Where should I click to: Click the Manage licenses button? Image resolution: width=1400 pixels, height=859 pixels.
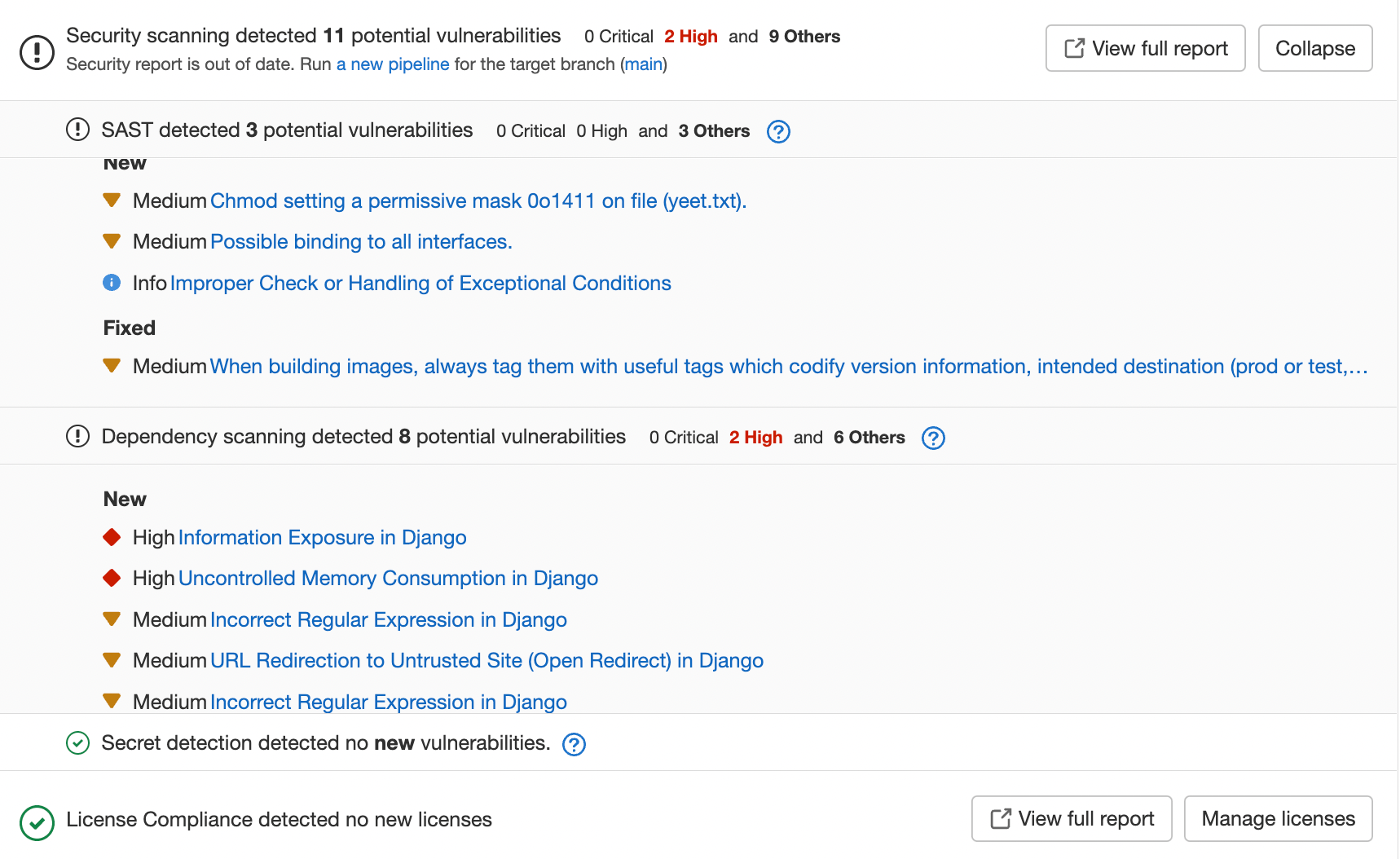[1278, 818]
